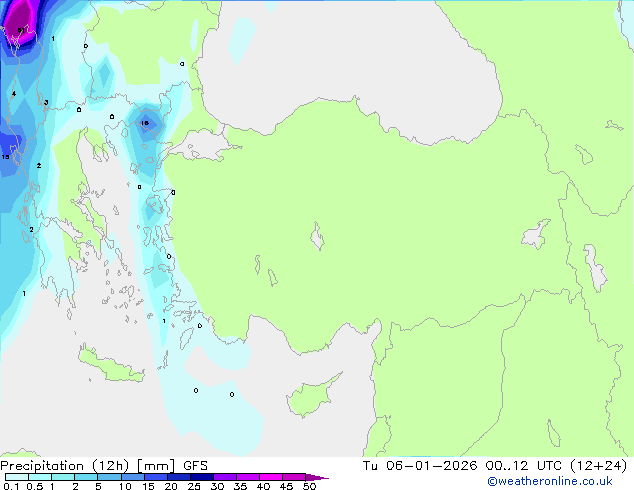Click the 10–15 mm legend swatch
The width and height of the screenshot is (634, 490).
point(133,477)
